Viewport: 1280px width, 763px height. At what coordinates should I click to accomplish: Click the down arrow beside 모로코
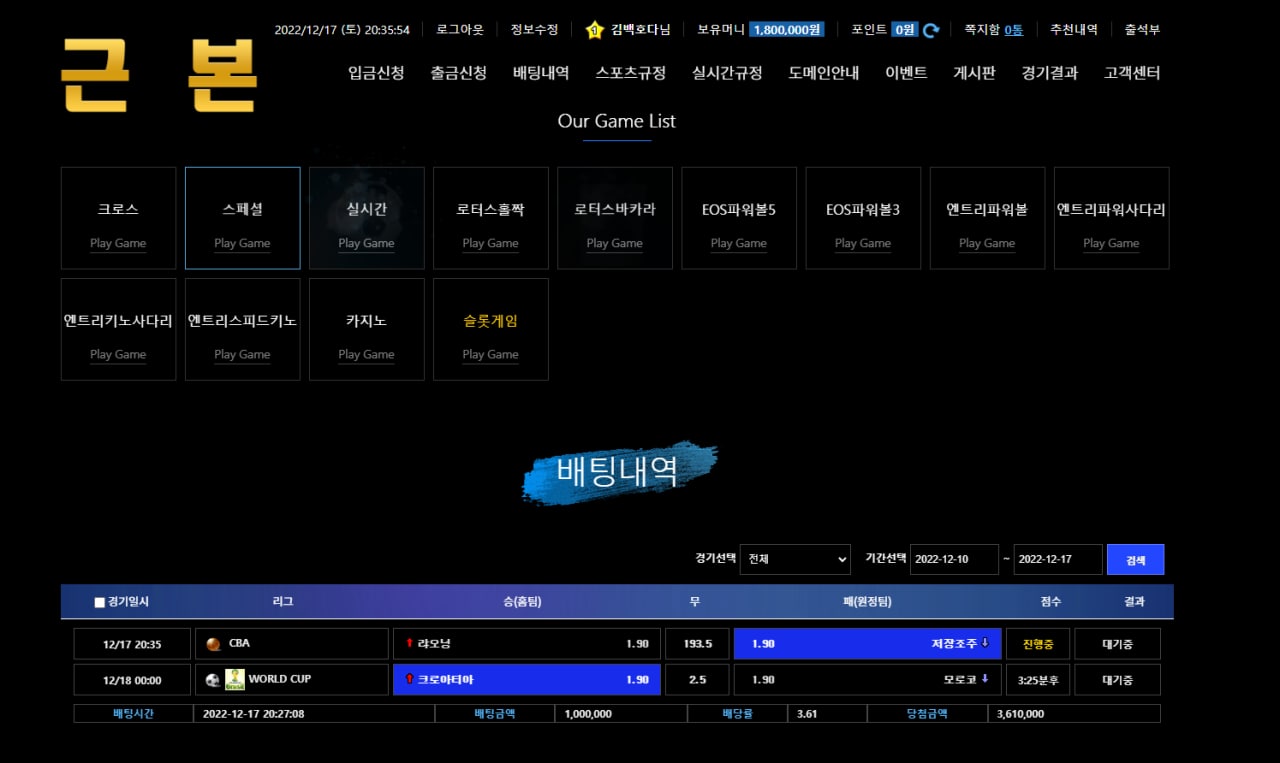point(984,679)
